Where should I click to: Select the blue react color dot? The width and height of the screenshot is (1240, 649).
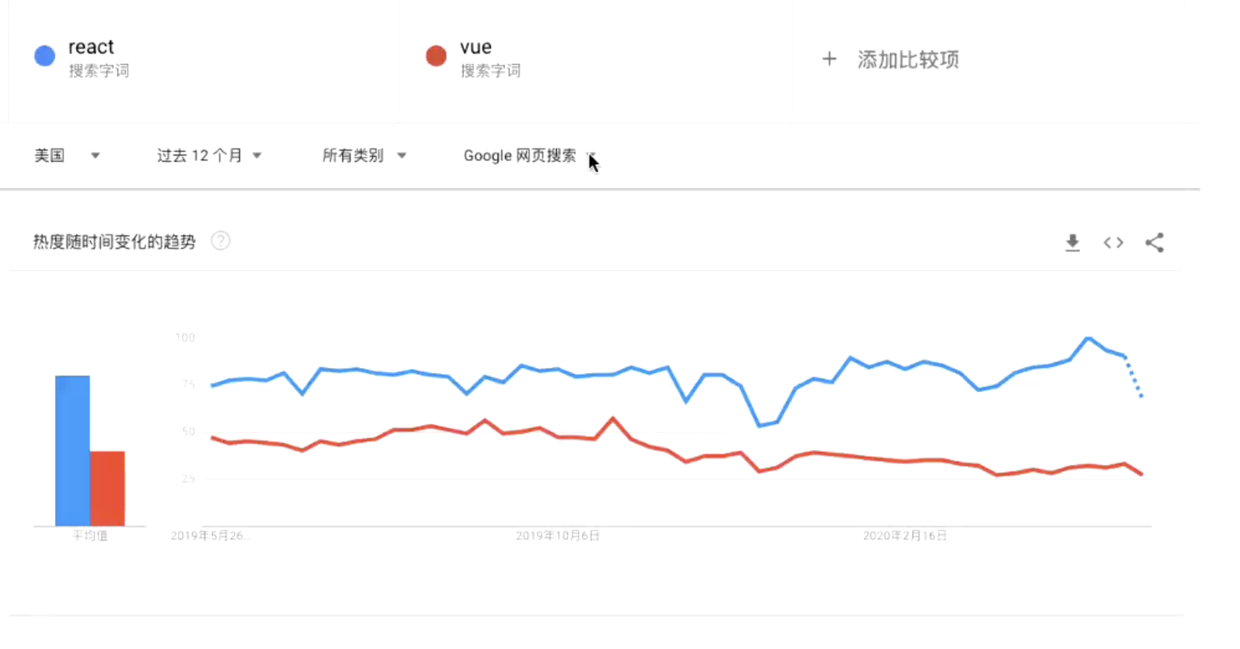45,55
